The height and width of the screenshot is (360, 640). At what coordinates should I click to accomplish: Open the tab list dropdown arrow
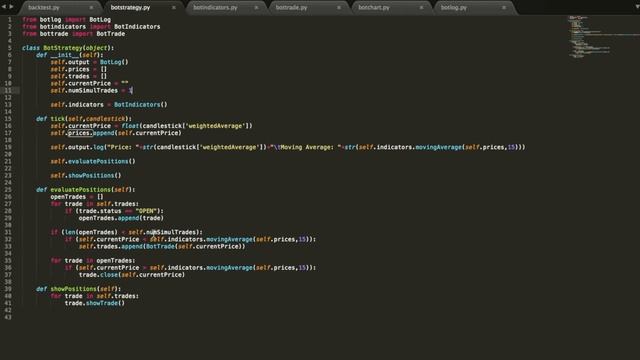coord(637,7)
